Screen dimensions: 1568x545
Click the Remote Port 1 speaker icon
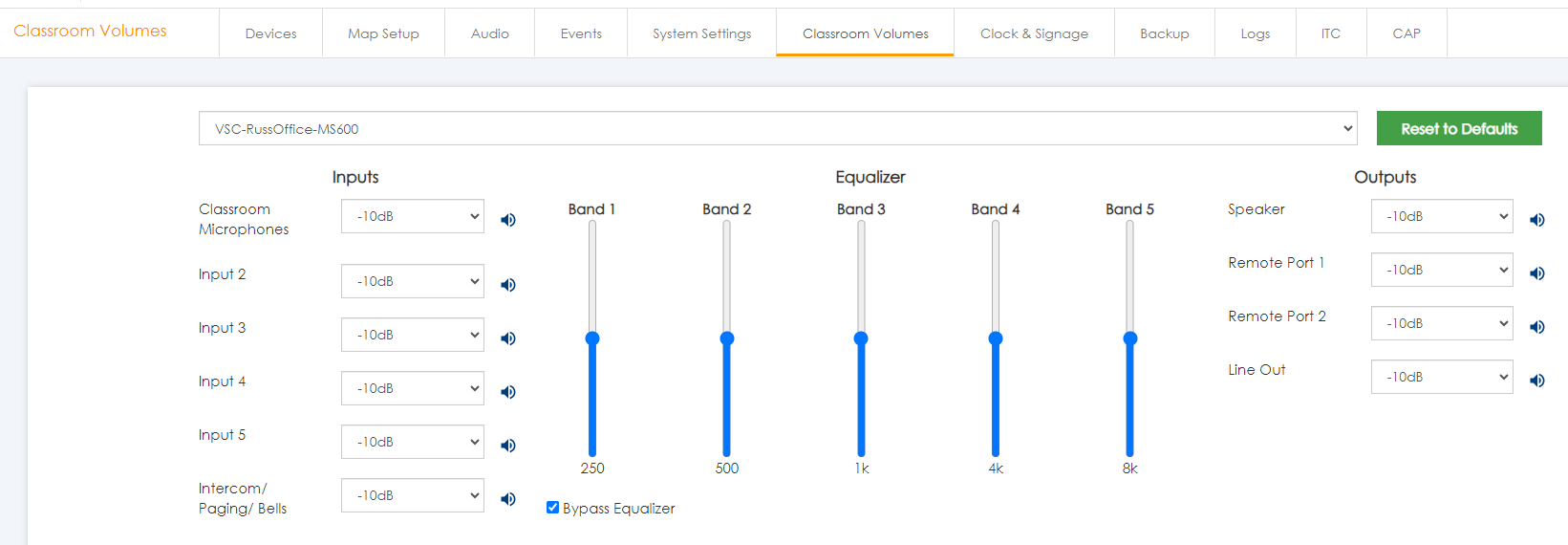pos(1537,273)
